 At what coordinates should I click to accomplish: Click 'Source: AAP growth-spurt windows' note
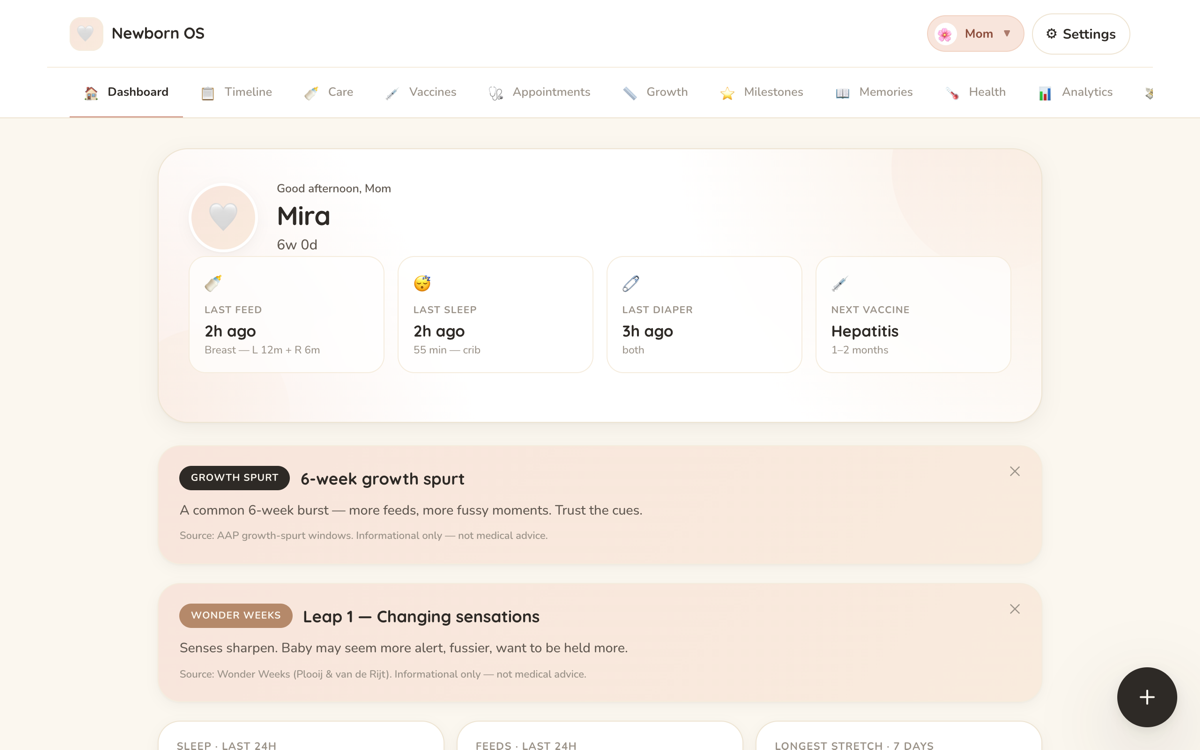point(364,536)
